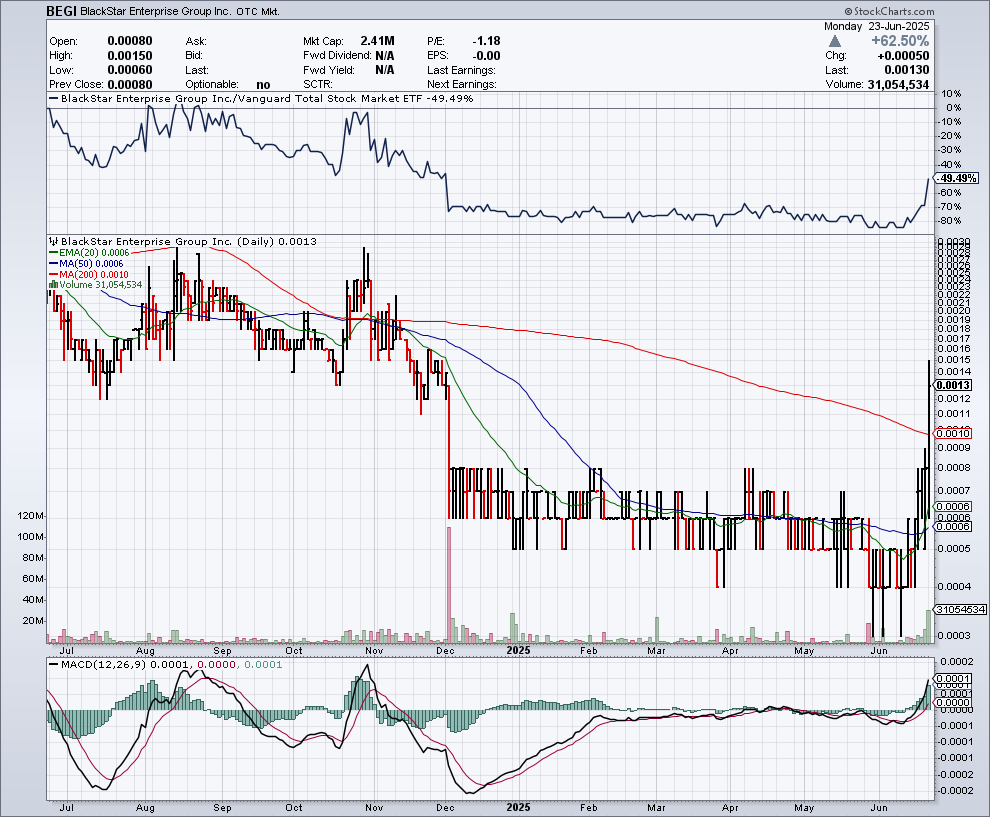Click the -49.49% relative strength axis tag
990x817 pixels.
point(958,179)
